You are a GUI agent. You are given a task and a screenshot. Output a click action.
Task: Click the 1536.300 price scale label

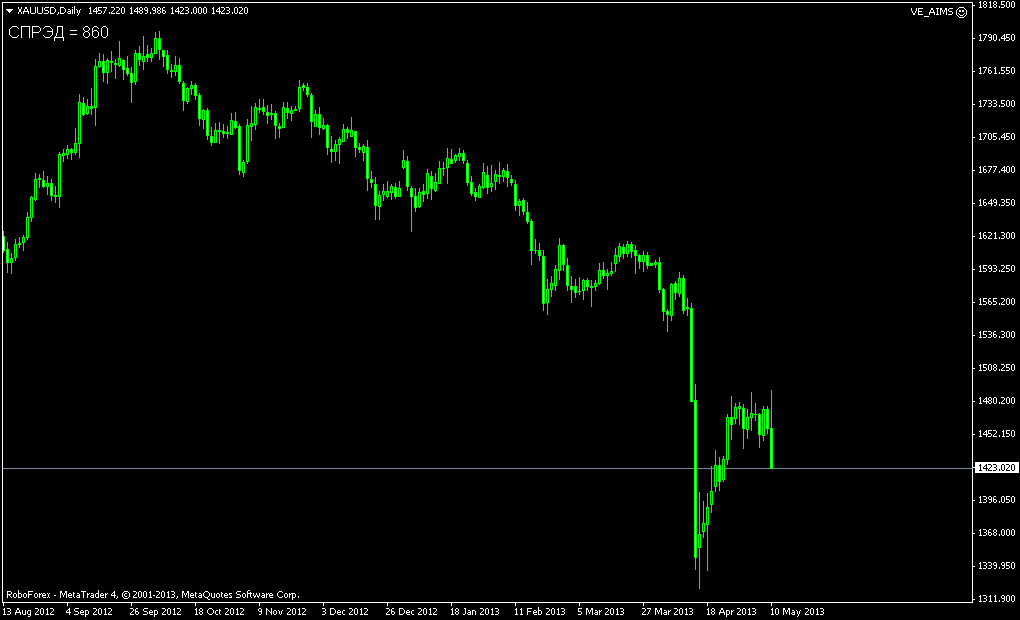[997, 334]
